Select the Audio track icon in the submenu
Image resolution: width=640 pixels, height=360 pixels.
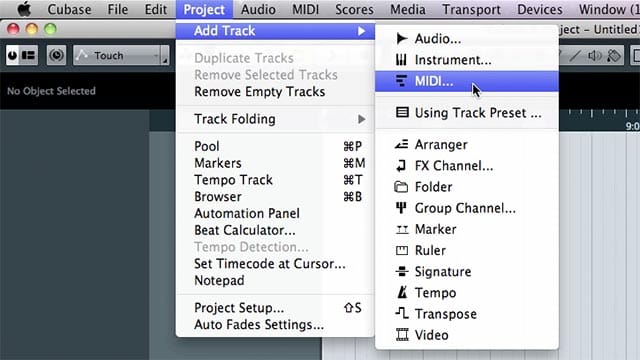coord(402,38)
